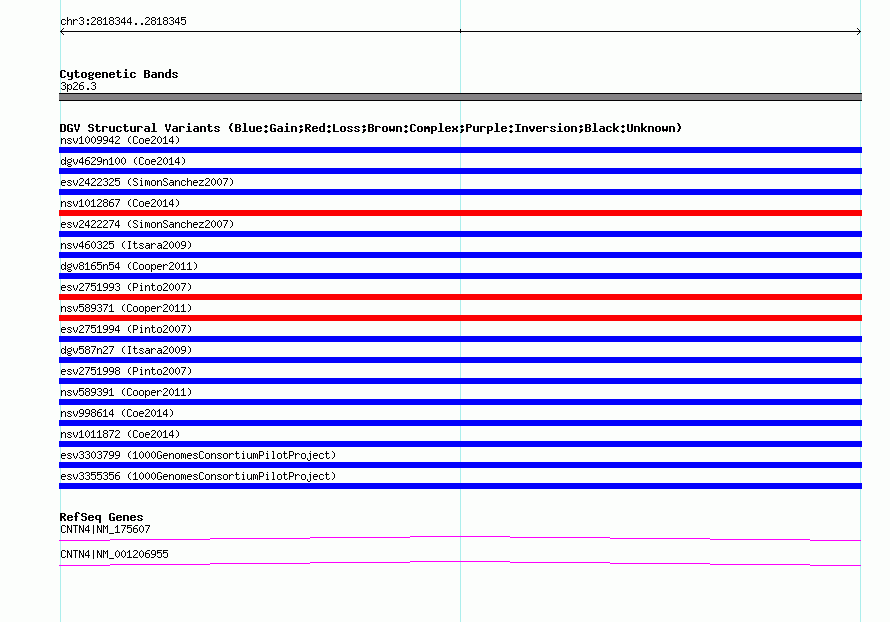The image size is (890, 622).
Task: Click the blue bar under nsv1011872
Action: (x=460, y=444)
